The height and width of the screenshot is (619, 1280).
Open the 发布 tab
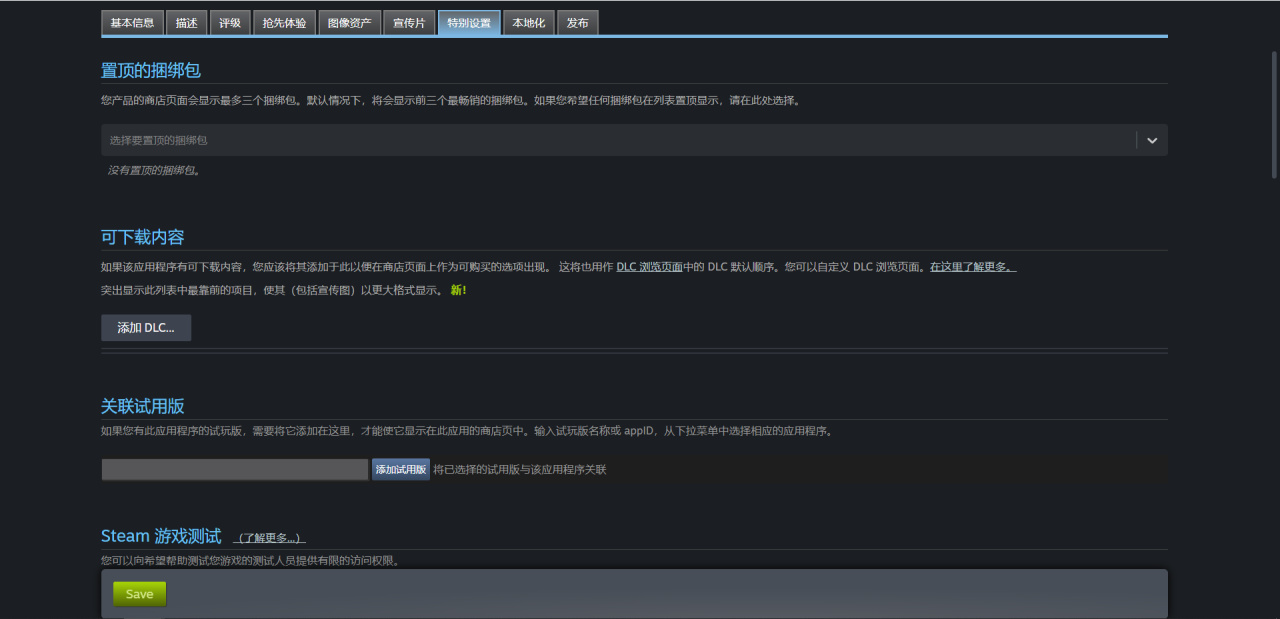(578, 23)
